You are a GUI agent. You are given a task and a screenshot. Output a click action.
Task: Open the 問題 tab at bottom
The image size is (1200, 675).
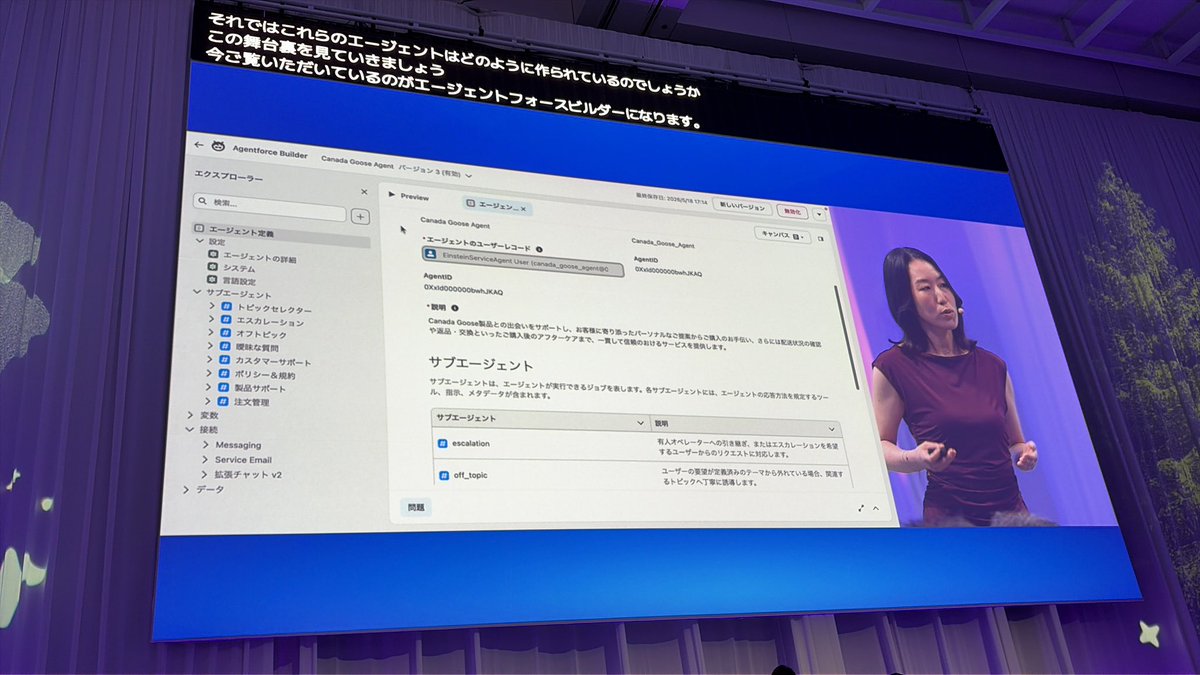416,507
